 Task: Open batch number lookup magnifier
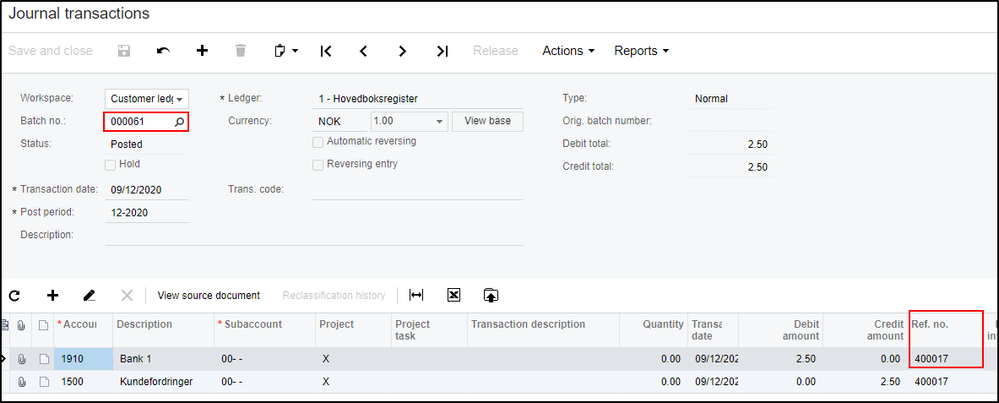coord(180,122)
